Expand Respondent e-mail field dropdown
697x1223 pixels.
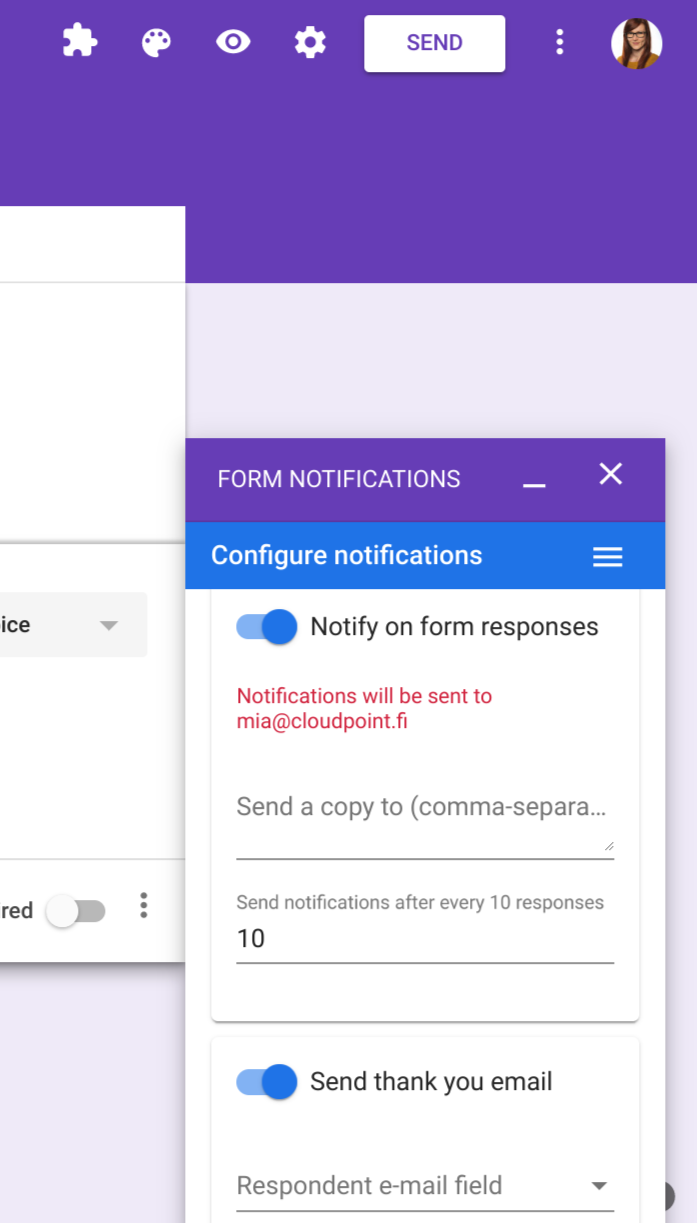425,1186
